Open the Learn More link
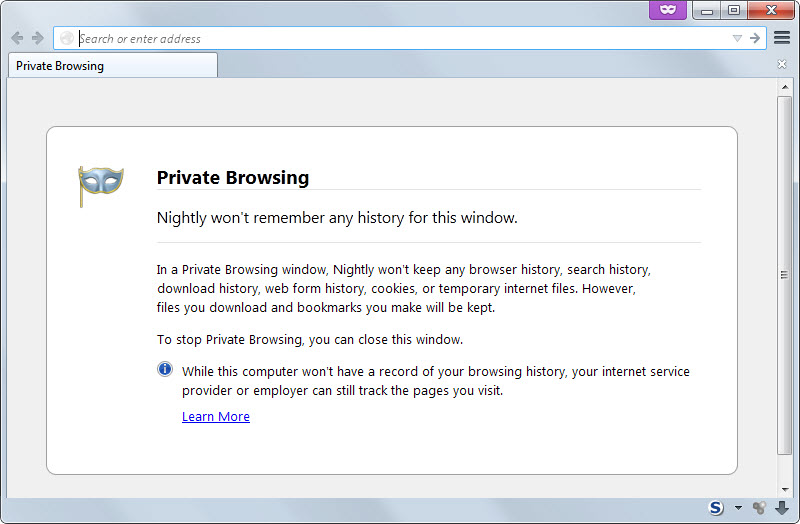The width and height of the screenshot is (800, 524). point(216,417)
